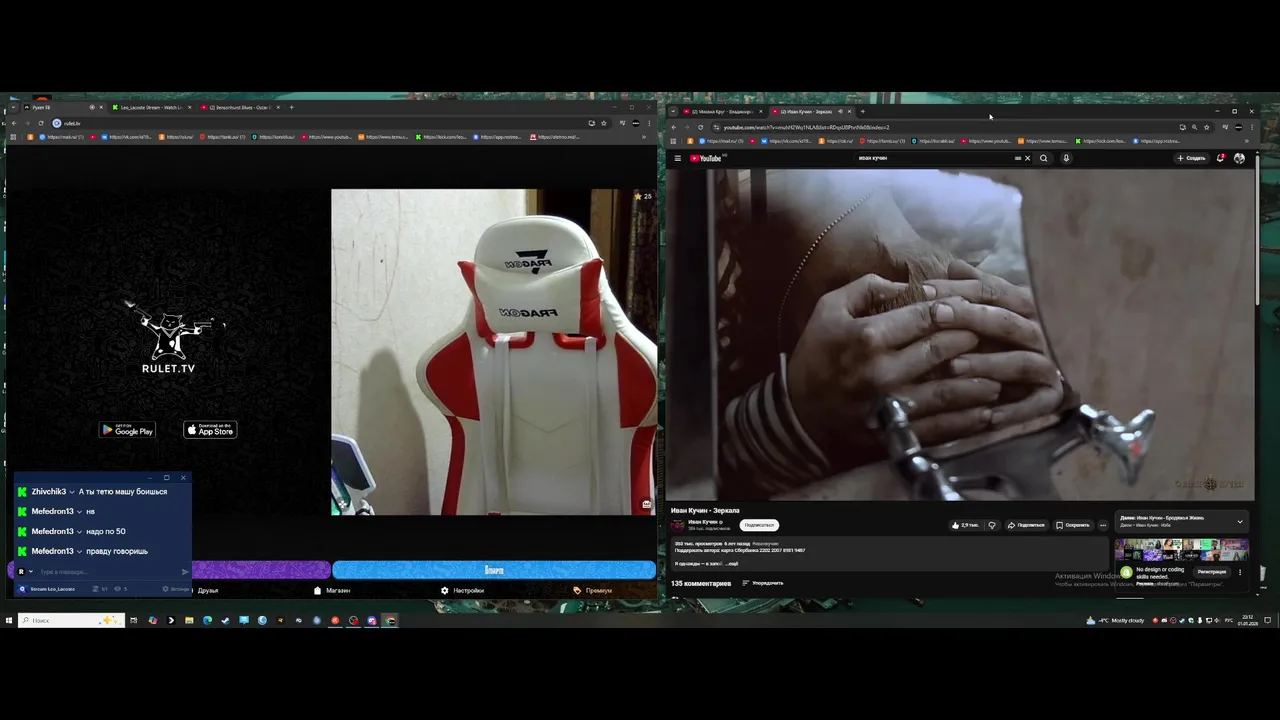Open the Магазин section on Rulet.tv

(332, 590)
